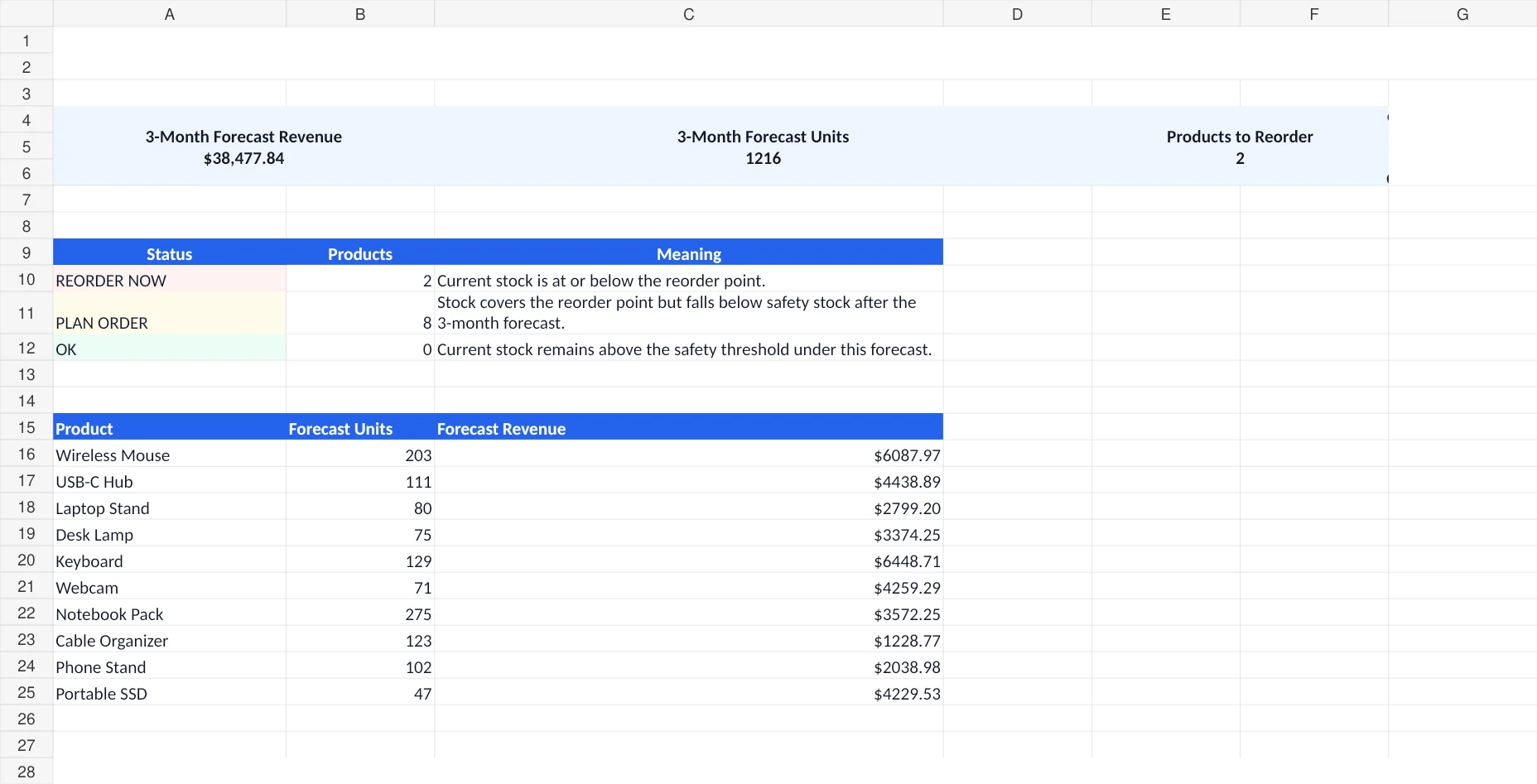The height and width of the screenshot is (784, 1537).
Task: Click the $3374.25 revenue cell
Action: [x=688, y=533]
